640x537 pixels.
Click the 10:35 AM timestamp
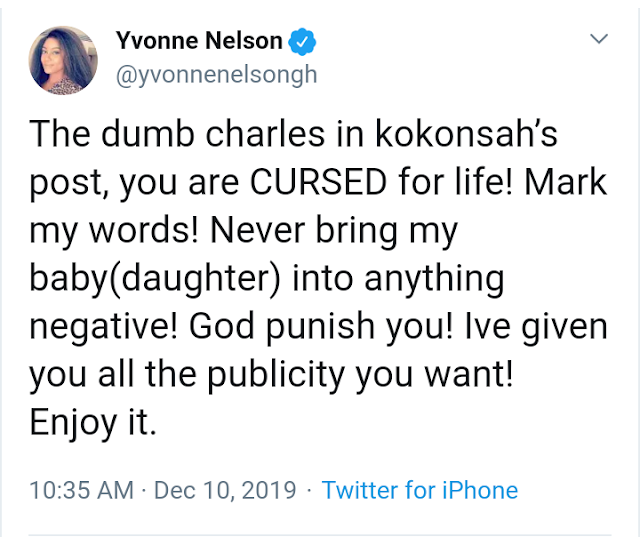(82, 490)
